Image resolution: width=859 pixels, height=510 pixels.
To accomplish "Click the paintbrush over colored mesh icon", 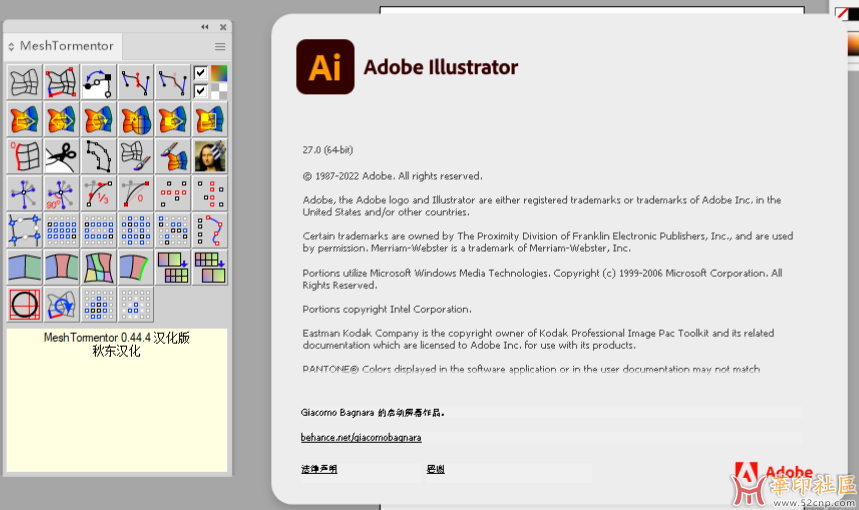I will coord(173,156).
